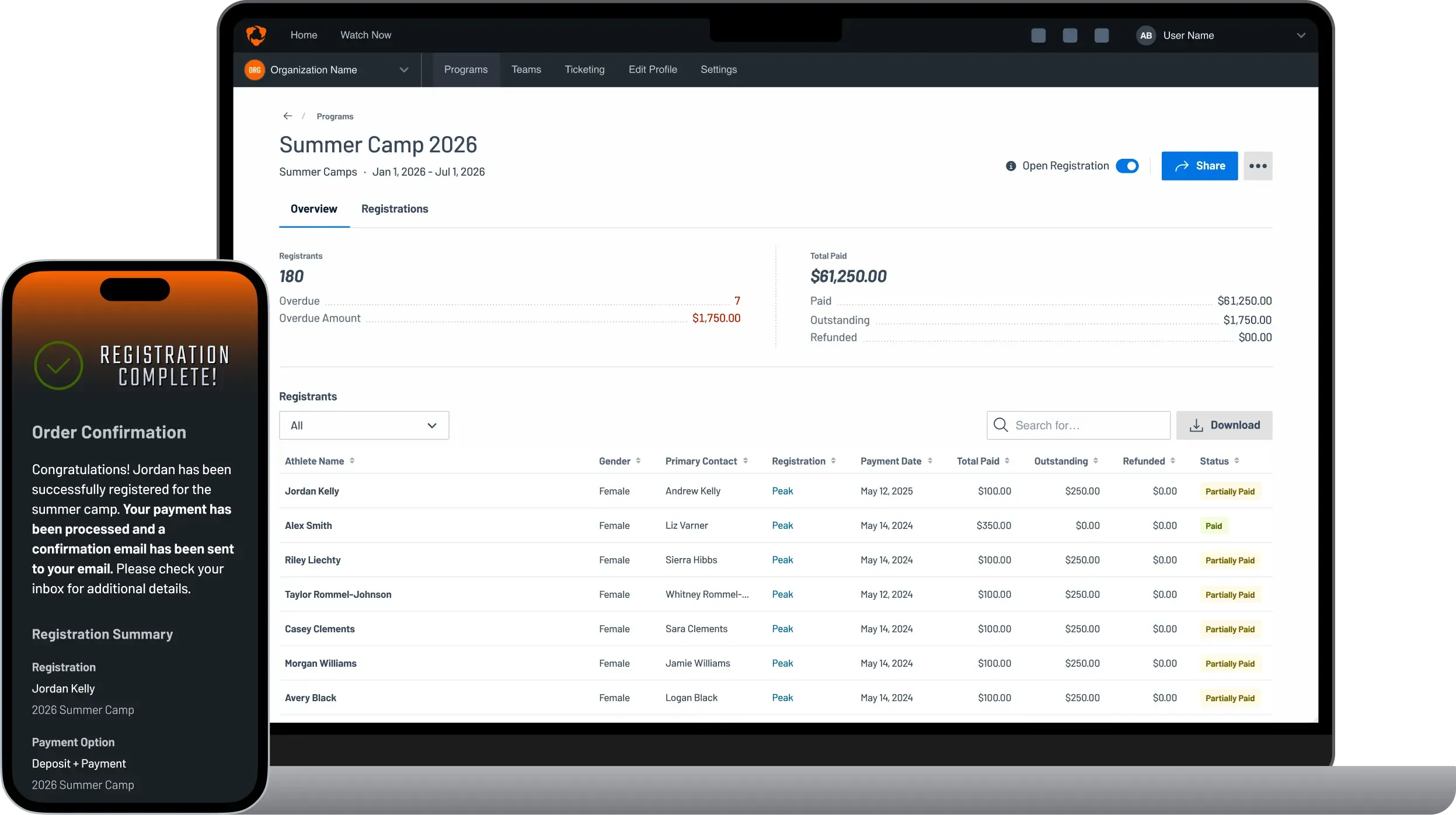Viewport: 1456px width, 815px height.
Task: Sort by Status column arrows
Action: pos(1236,461)
